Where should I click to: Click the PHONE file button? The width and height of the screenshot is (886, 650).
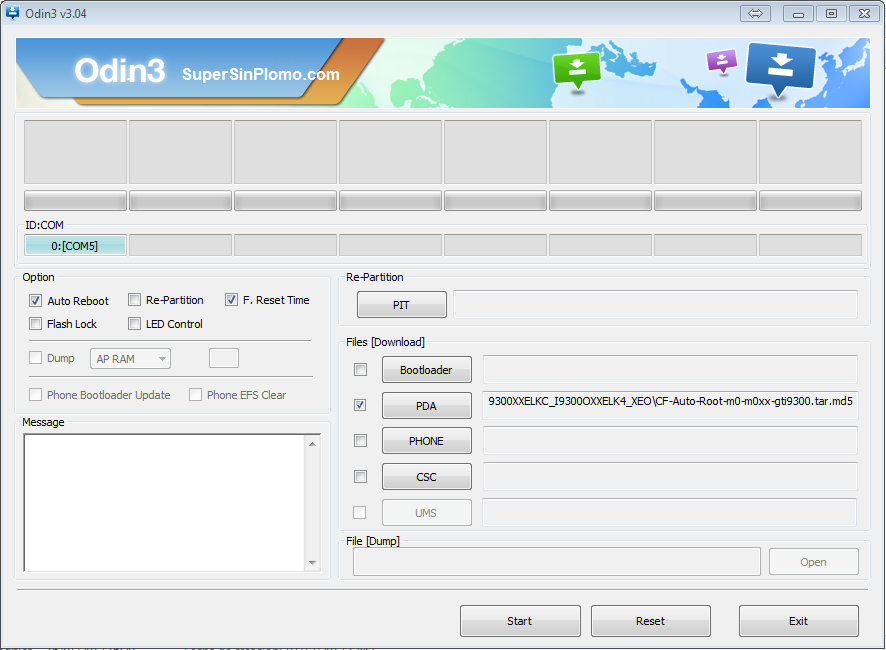[x=427, y=440]
